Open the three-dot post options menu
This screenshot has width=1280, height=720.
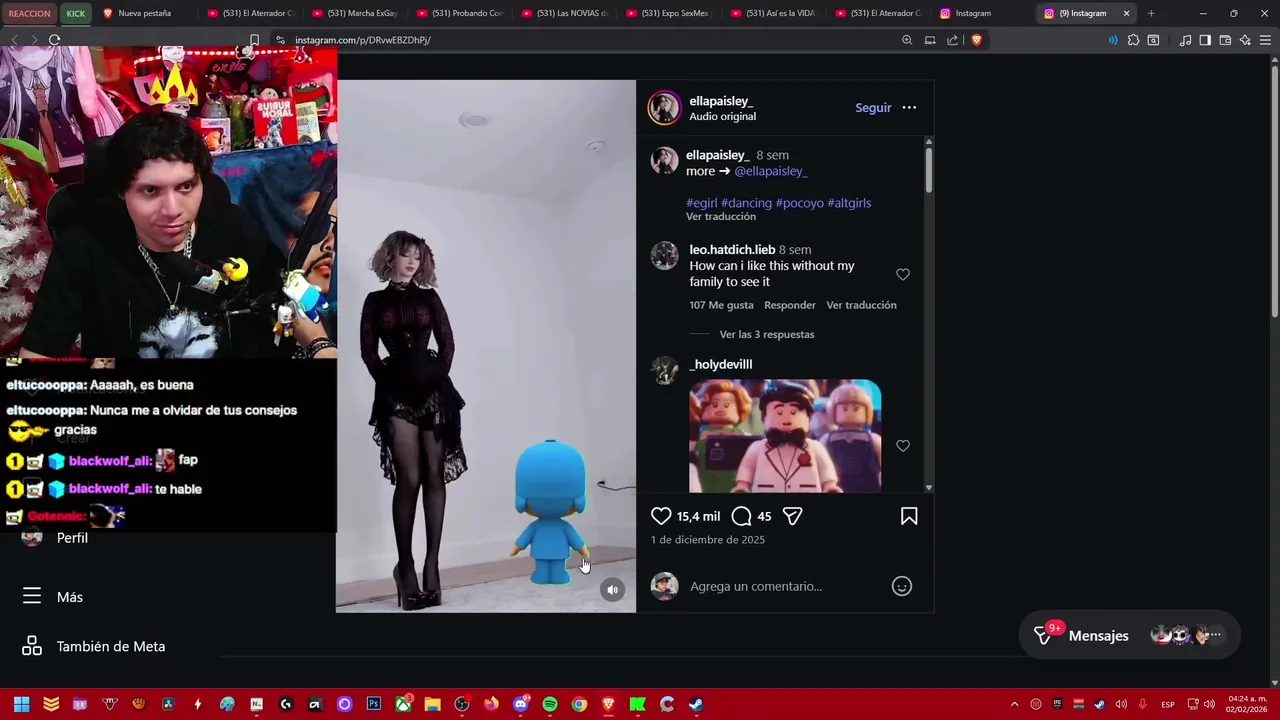(x=909, y=108)
